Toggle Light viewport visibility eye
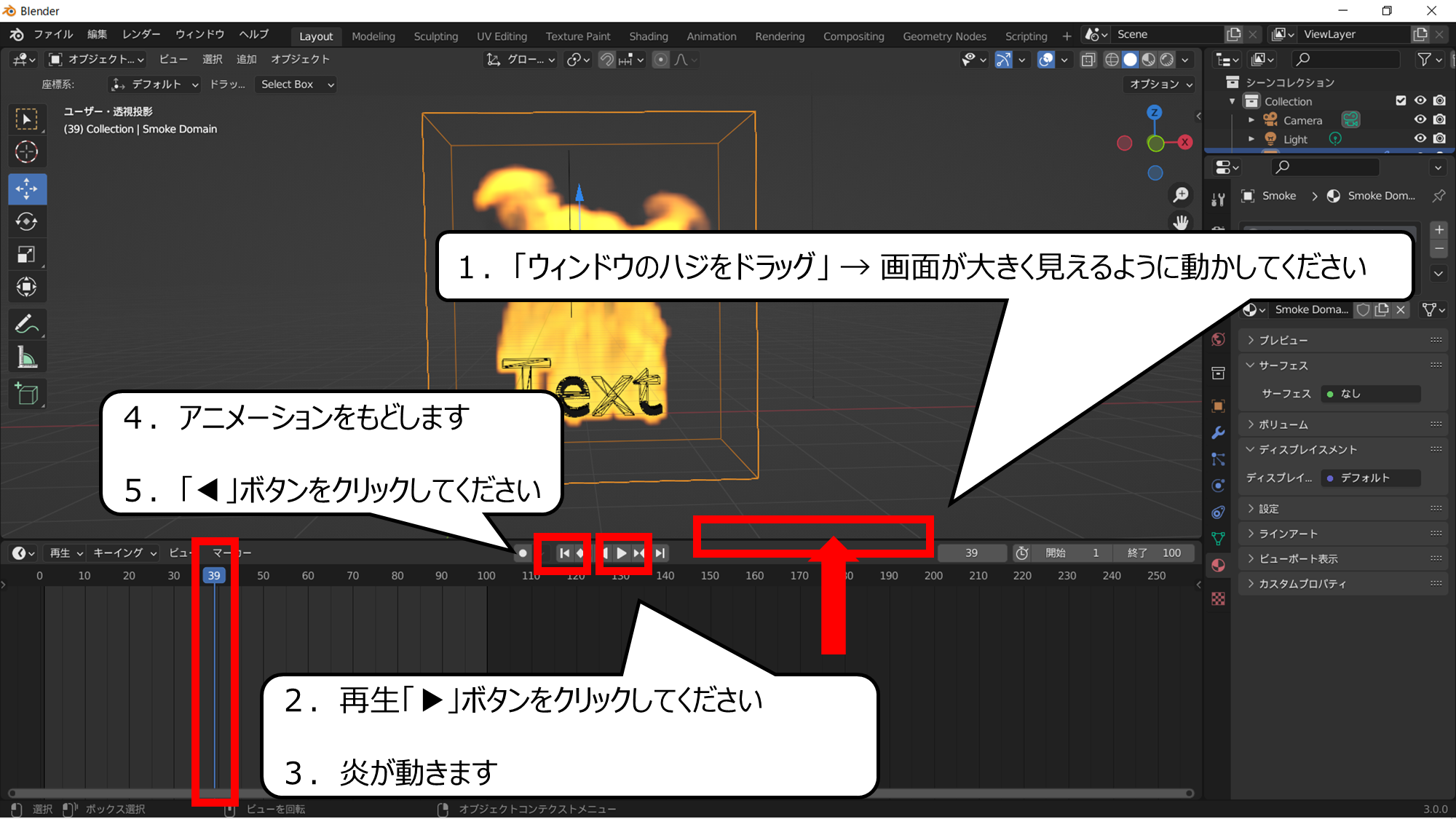 pyautogui.click(x=1420, y=138)
